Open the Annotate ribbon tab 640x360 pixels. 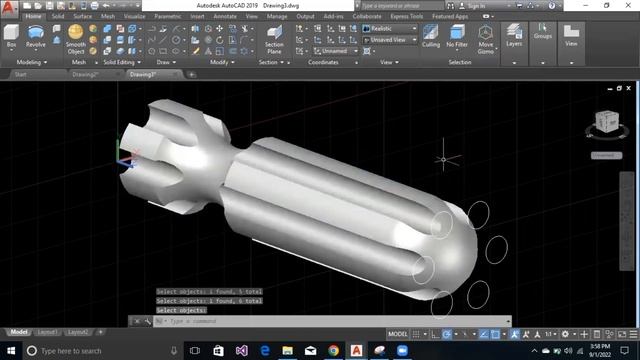pos(225,16)
